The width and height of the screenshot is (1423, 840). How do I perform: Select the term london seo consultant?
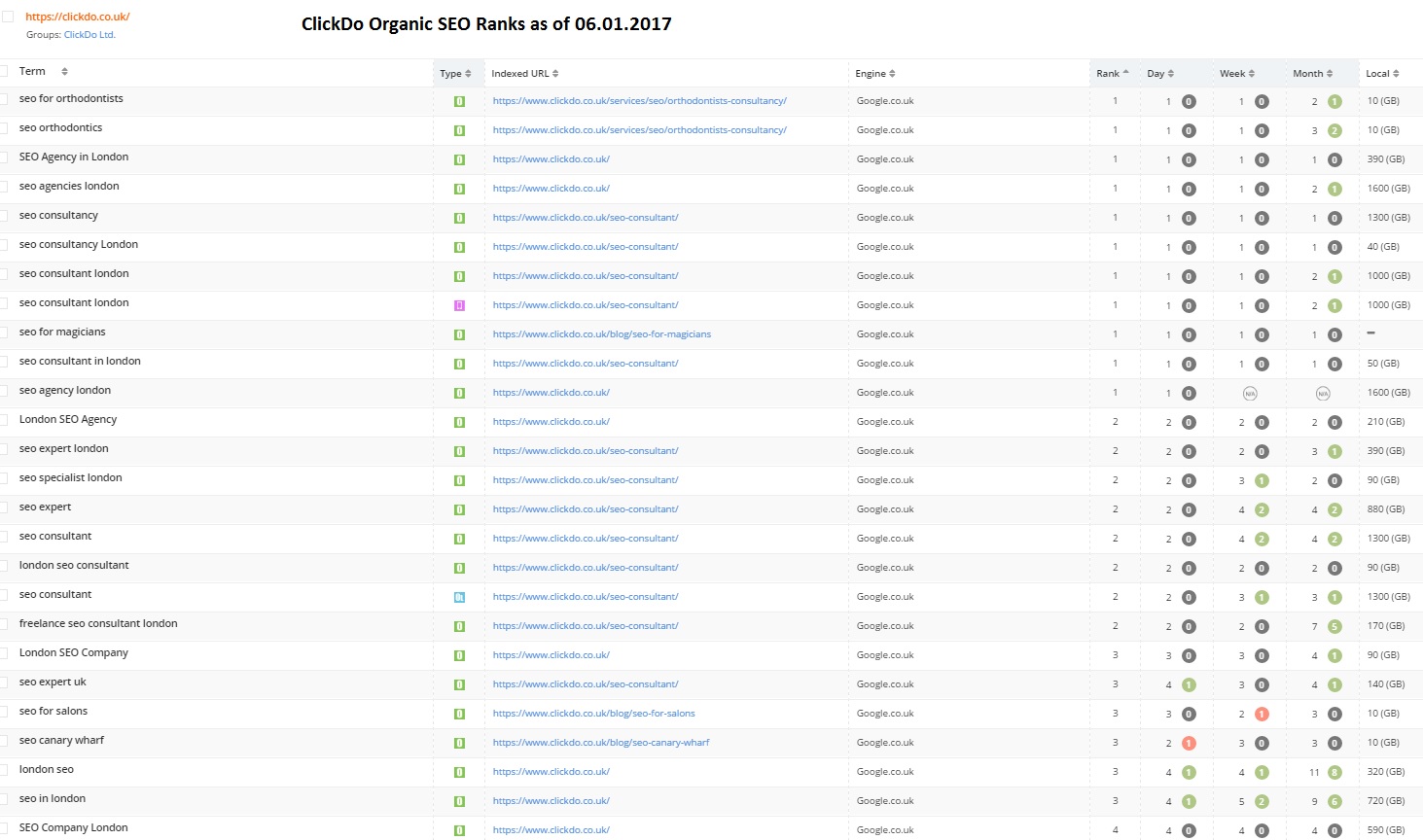[x=74, y=566]
